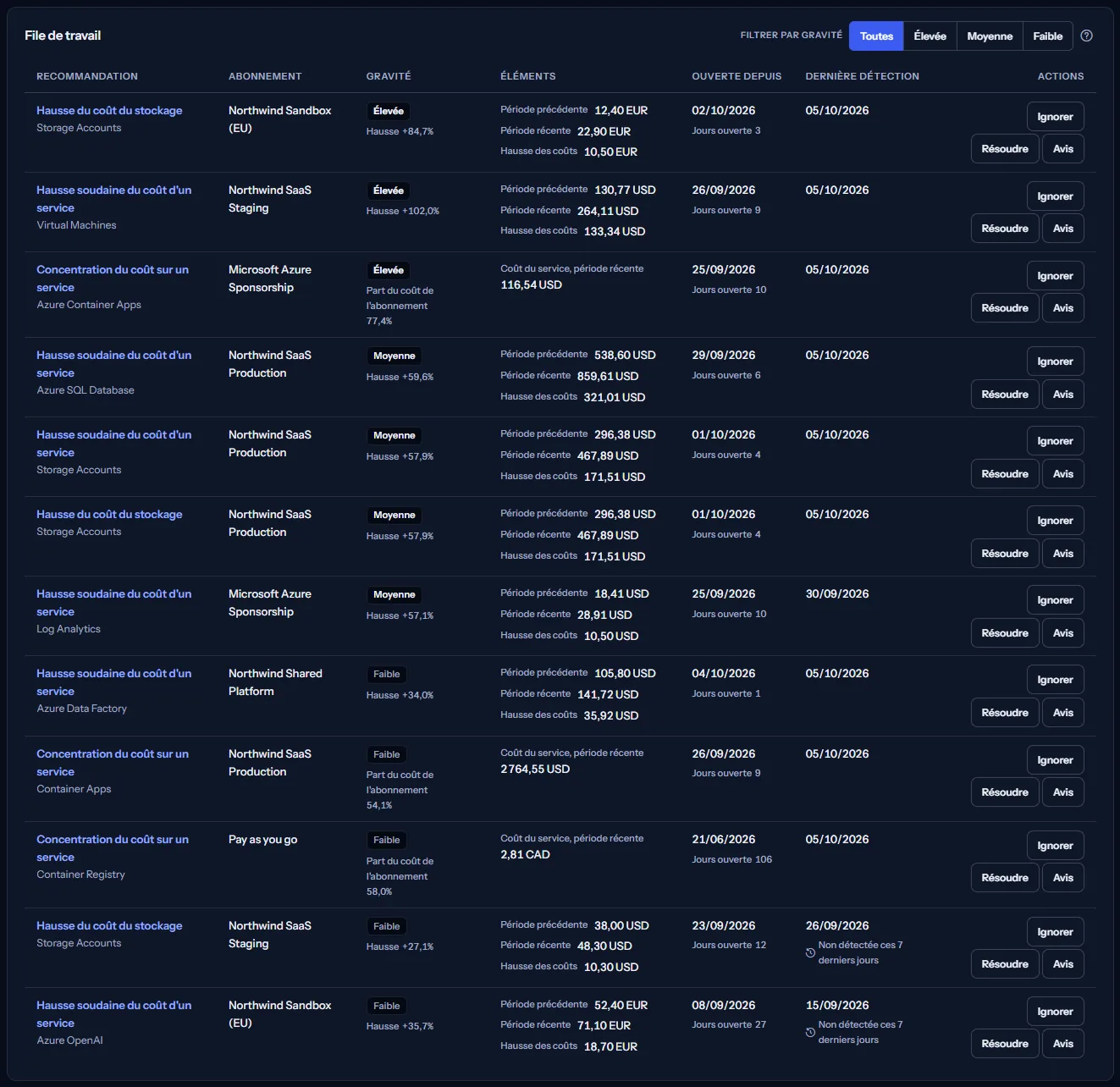This screenshot has height=1087, width=1120.
Task: Click the 'Hausse +102,0%' severity detail
Action: (402, 211)
